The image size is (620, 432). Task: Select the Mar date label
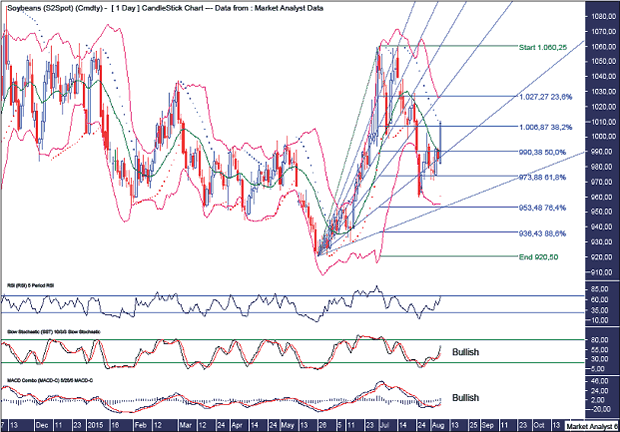click(185, 426)
